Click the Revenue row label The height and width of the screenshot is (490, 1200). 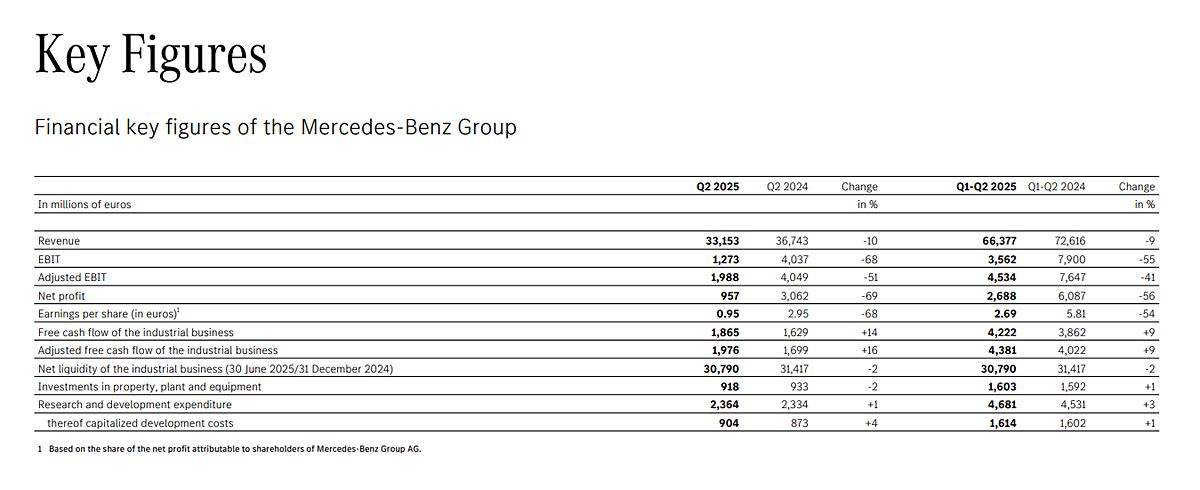coord(59,241)
